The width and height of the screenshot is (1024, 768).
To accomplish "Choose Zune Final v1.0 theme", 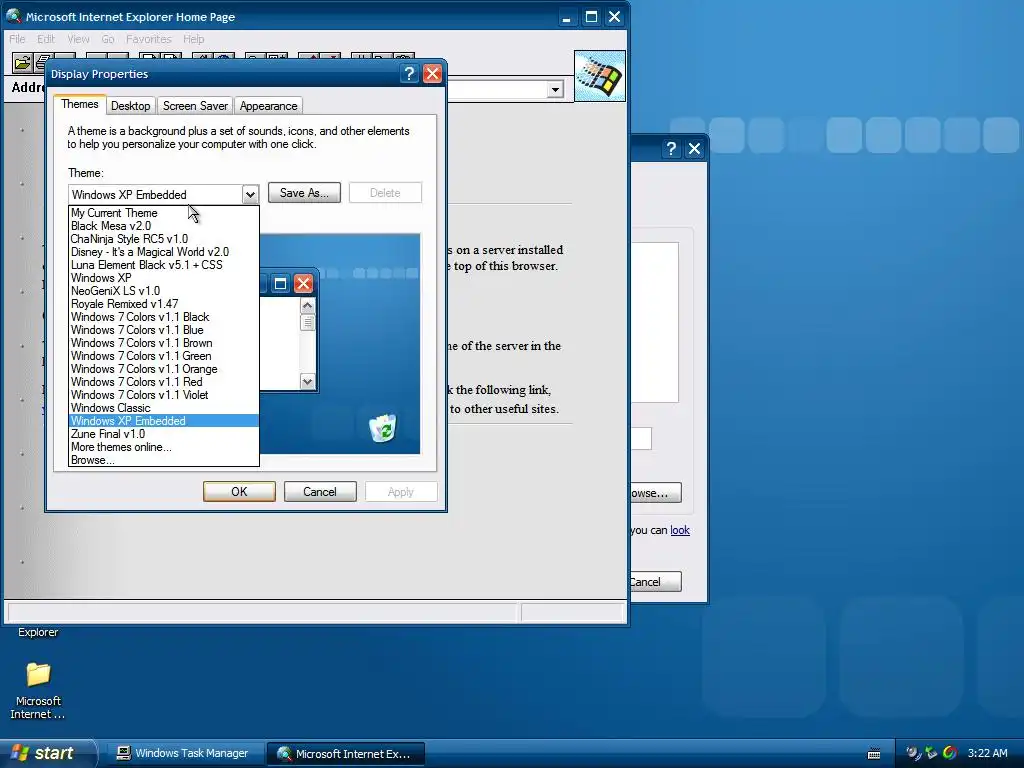I will coord(164,434).
